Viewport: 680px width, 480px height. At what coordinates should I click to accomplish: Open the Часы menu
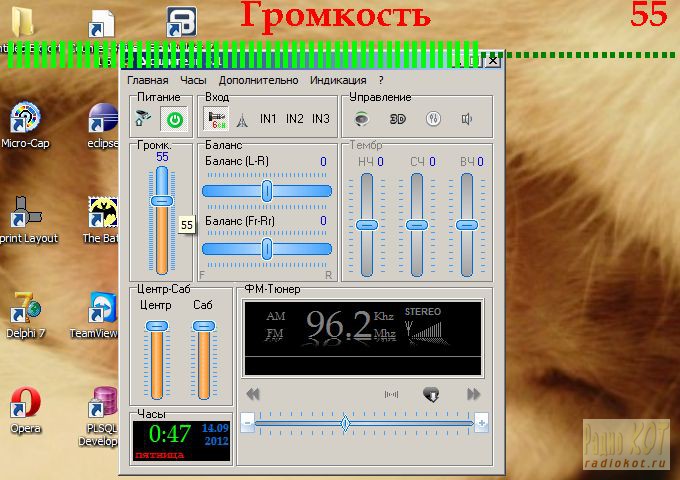coord(193,80)
